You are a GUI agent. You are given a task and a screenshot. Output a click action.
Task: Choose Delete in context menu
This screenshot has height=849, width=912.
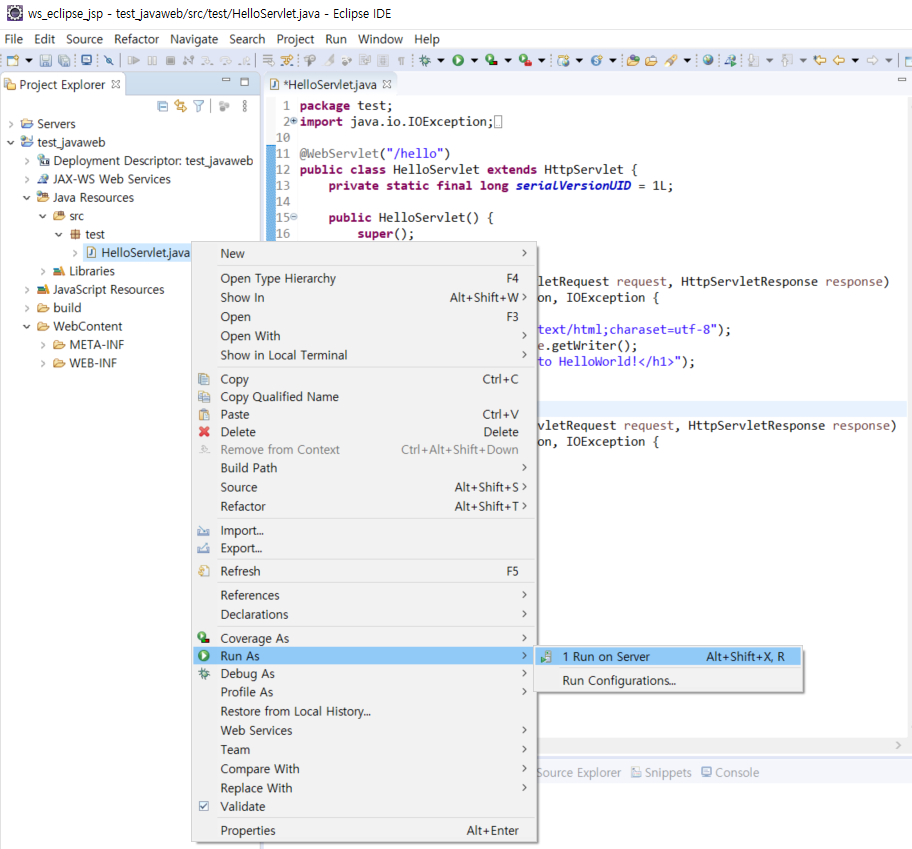coord(364,432)
